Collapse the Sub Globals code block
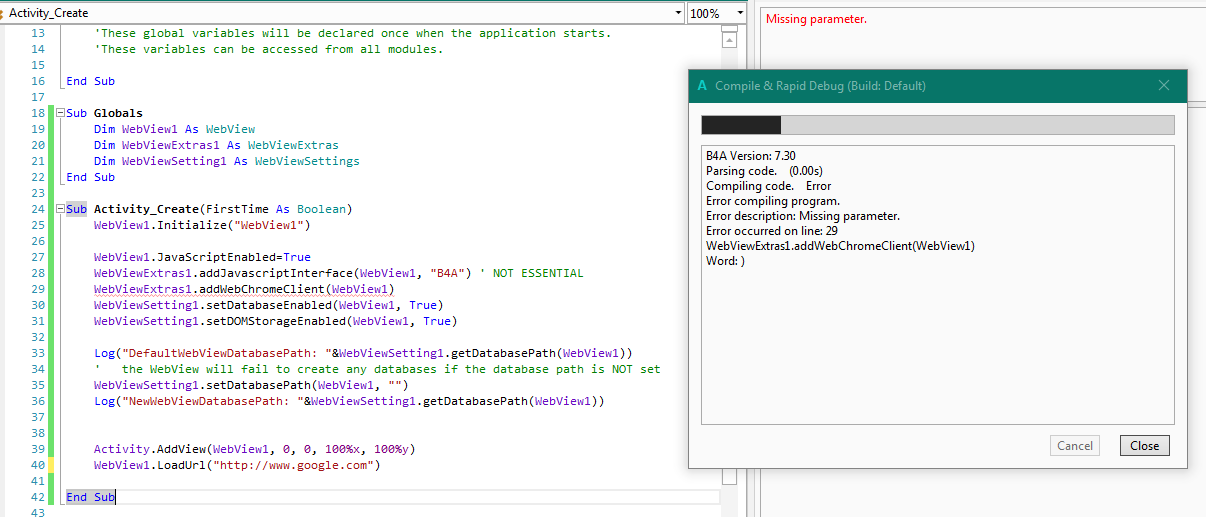This screenshot has height=517, width=1206. pyautogui.click(x=59, y=113)
